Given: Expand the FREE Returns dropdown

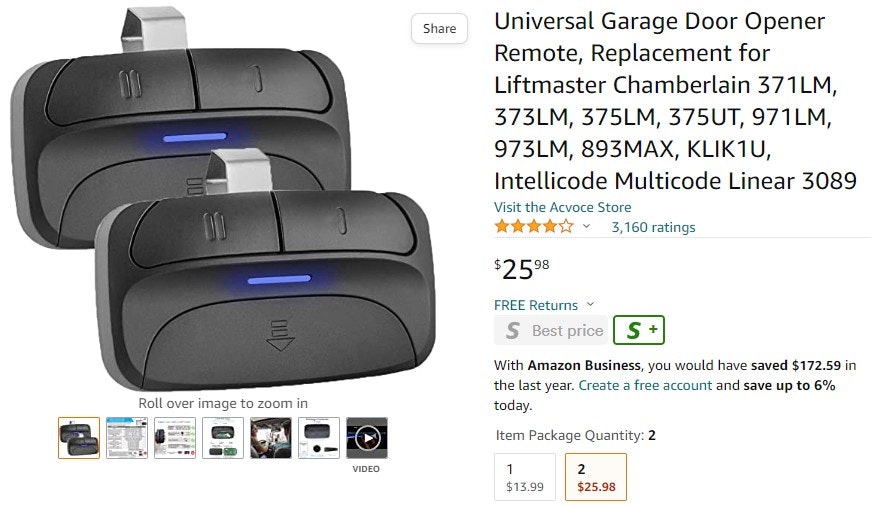Looking at the screenshot, I should [544, 305].
